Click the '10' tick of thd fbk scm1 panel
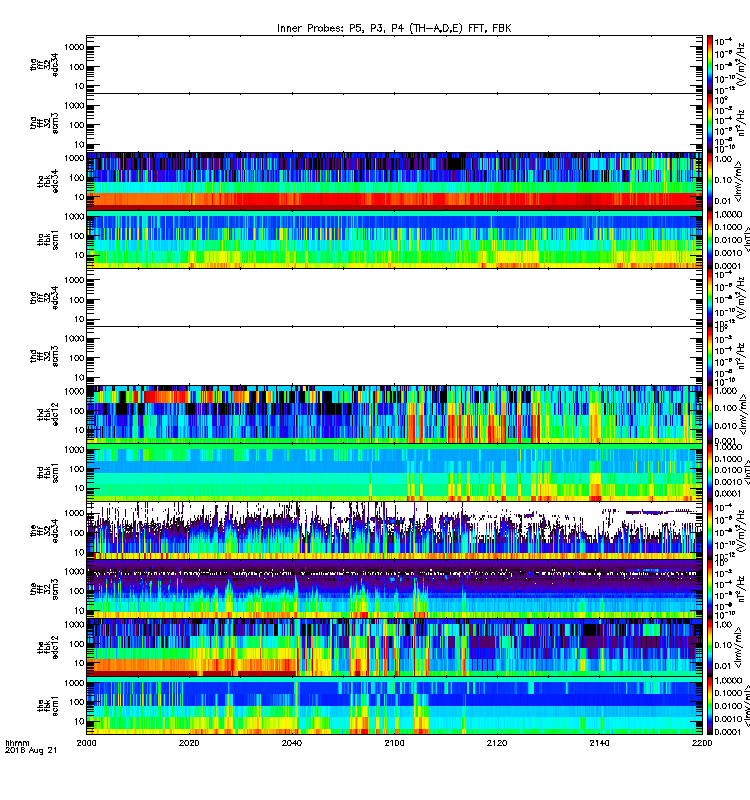750x800 pixels. (79, 488)
